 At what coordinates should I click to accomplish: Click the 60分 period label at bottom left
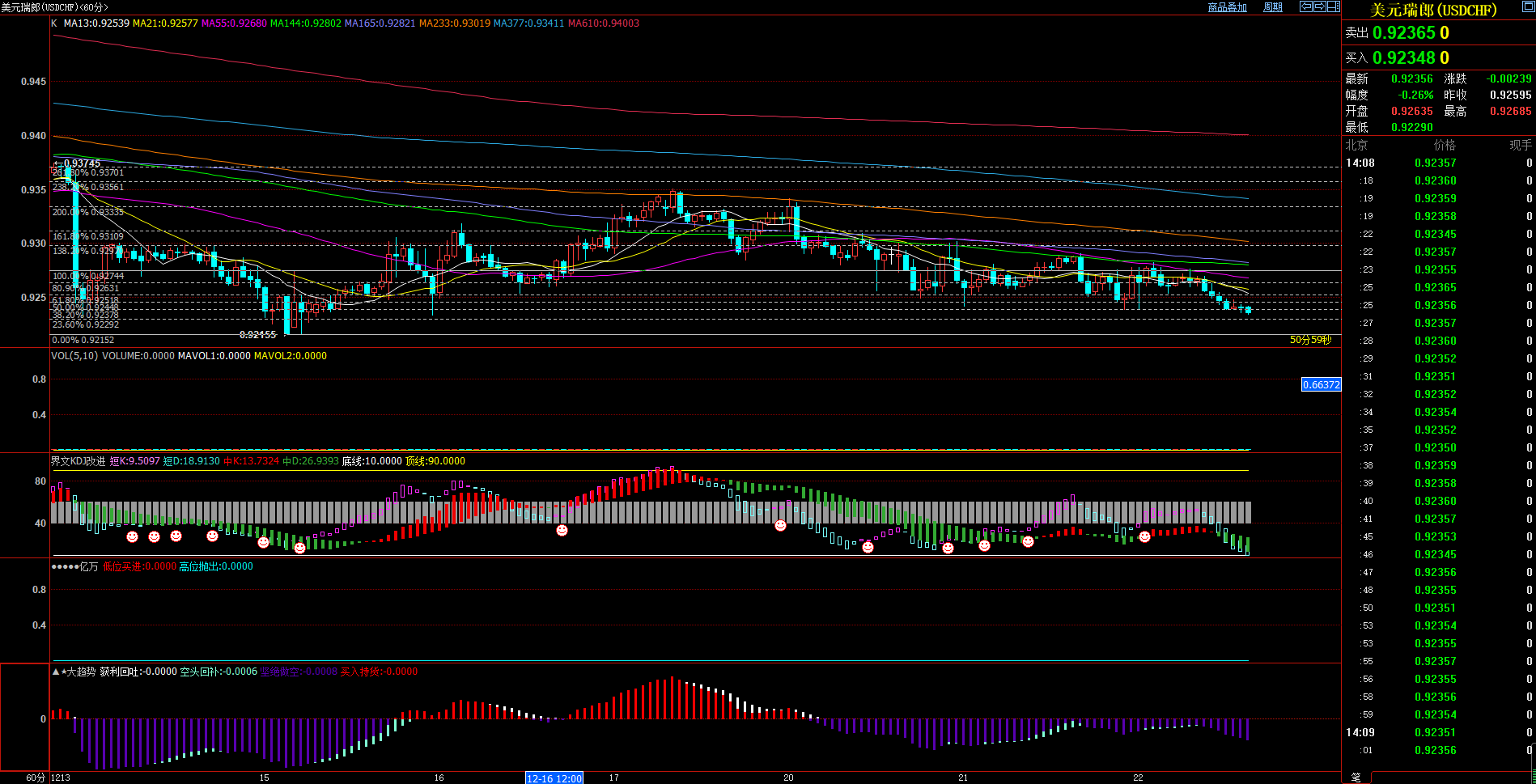click(x=36, y=778)
